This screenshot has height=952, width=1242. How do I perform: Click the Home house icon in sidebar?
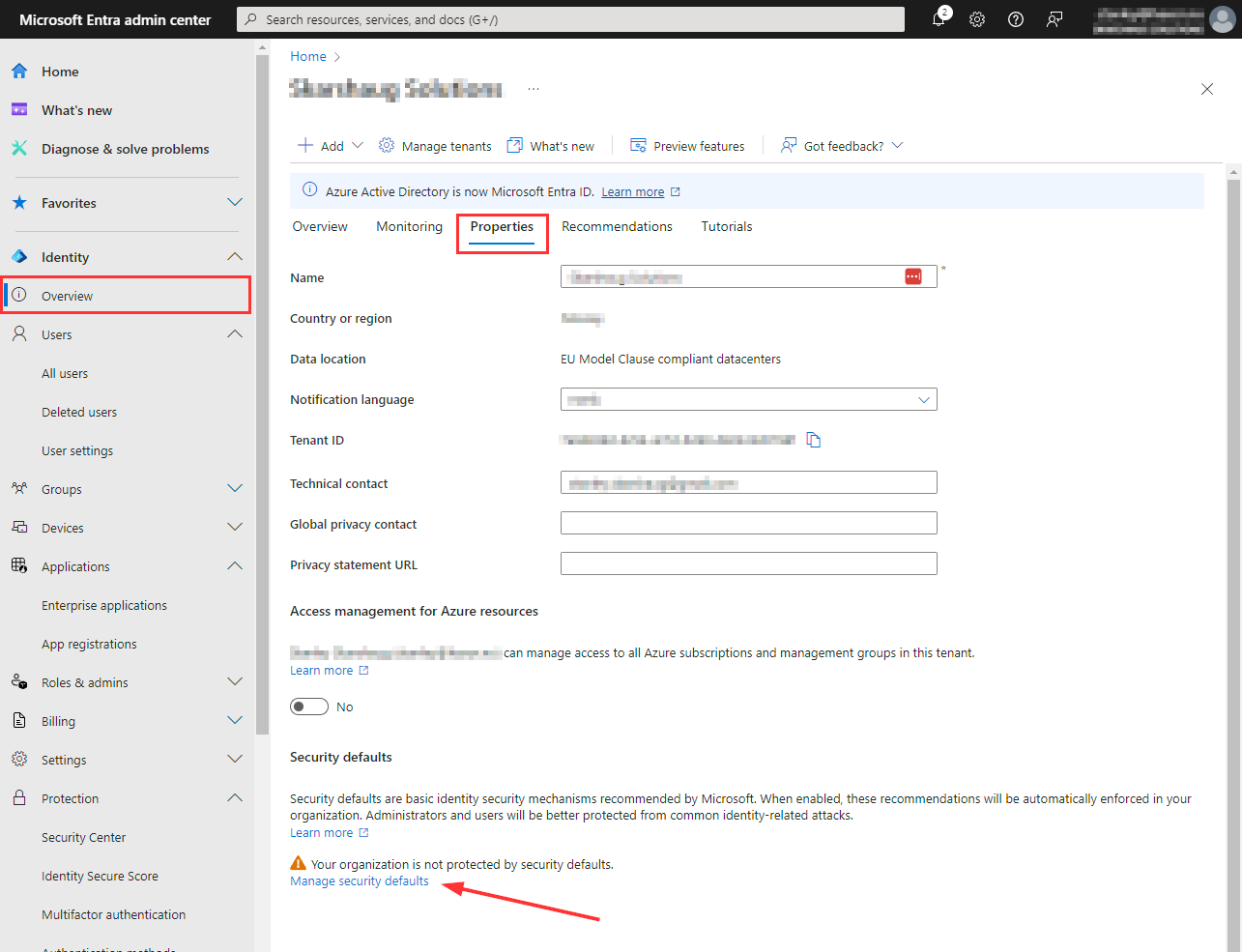point(19,72)
